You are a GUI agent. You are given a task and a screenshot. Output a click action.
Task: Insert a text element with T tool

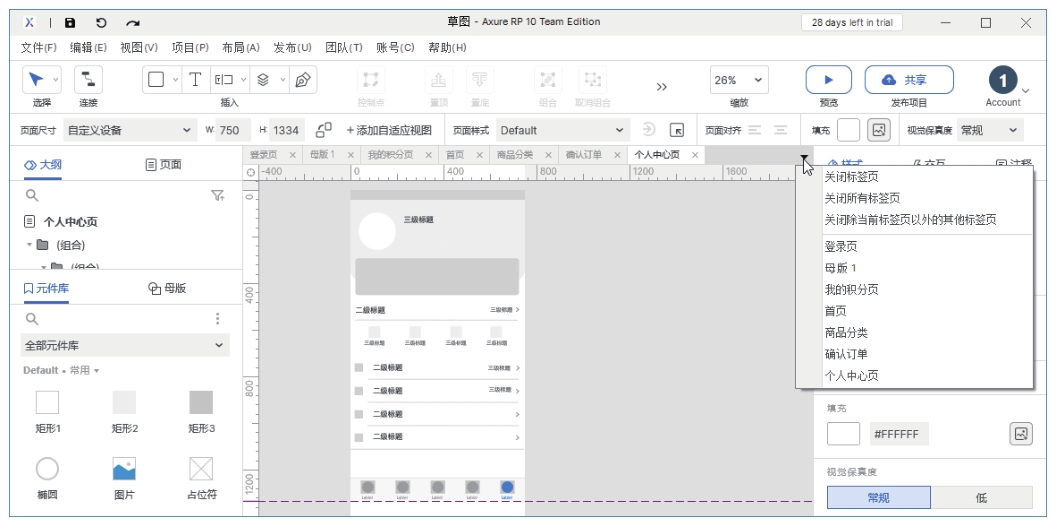tap(195, 80)
